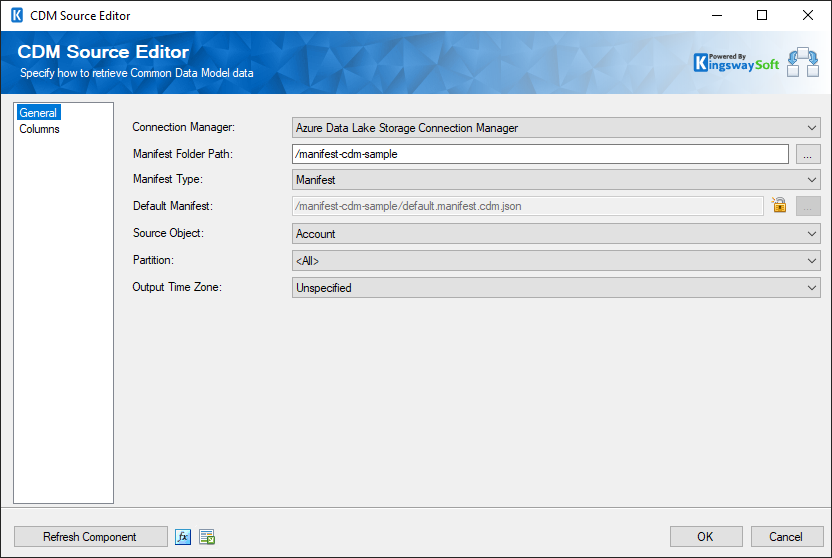Click the Manifest Folder Path input field
Viewport: 832px width, 558px height.
(x=540, y=154)
